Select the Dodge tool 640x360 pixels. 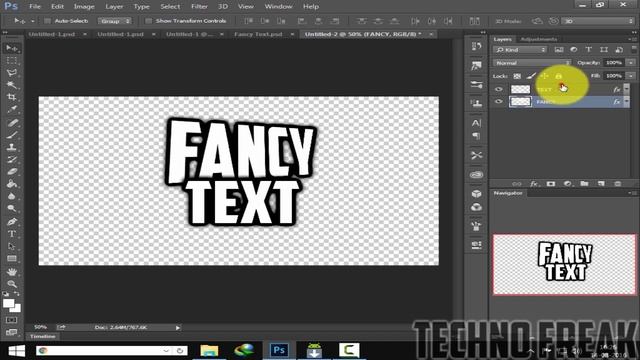12,209
